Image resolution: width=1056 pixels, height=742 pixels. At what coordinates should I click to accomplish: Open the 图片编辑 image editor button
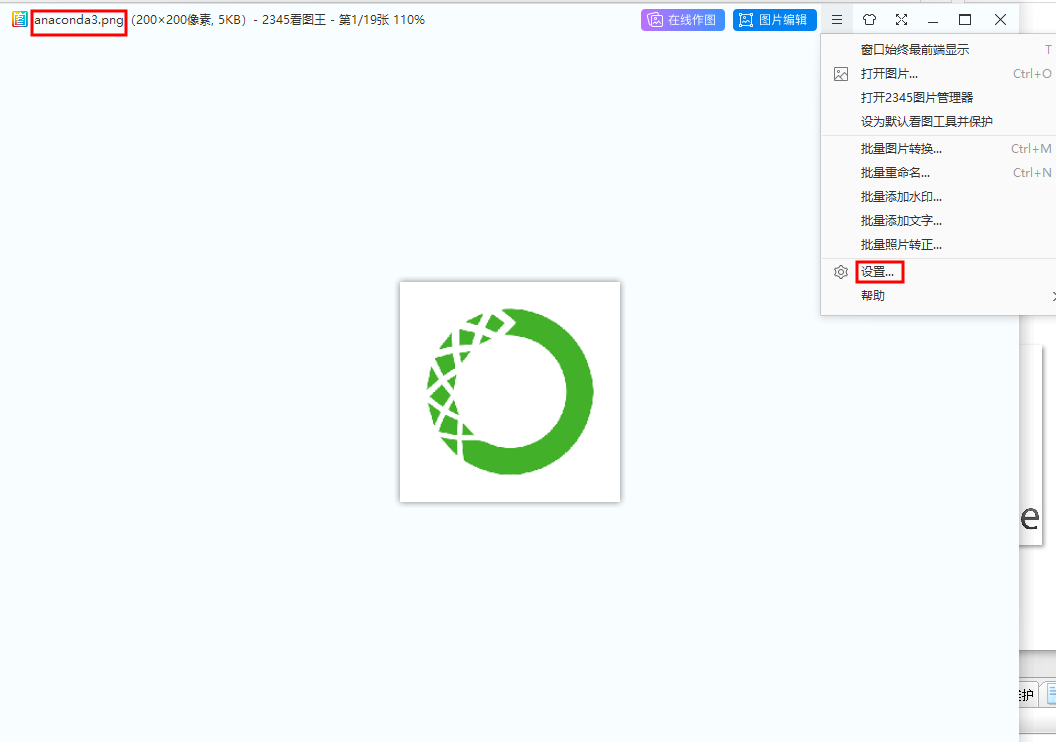(x=774, y=20)
